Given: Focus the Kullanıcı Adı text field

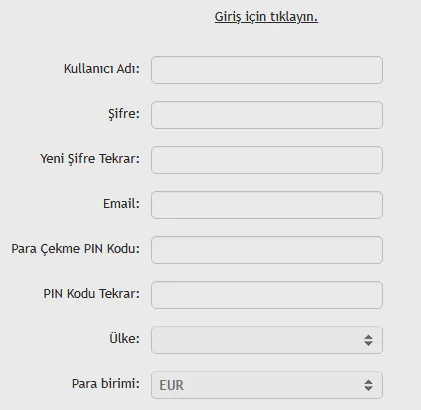Looking at the screenshot, I should tap(267, 70).
